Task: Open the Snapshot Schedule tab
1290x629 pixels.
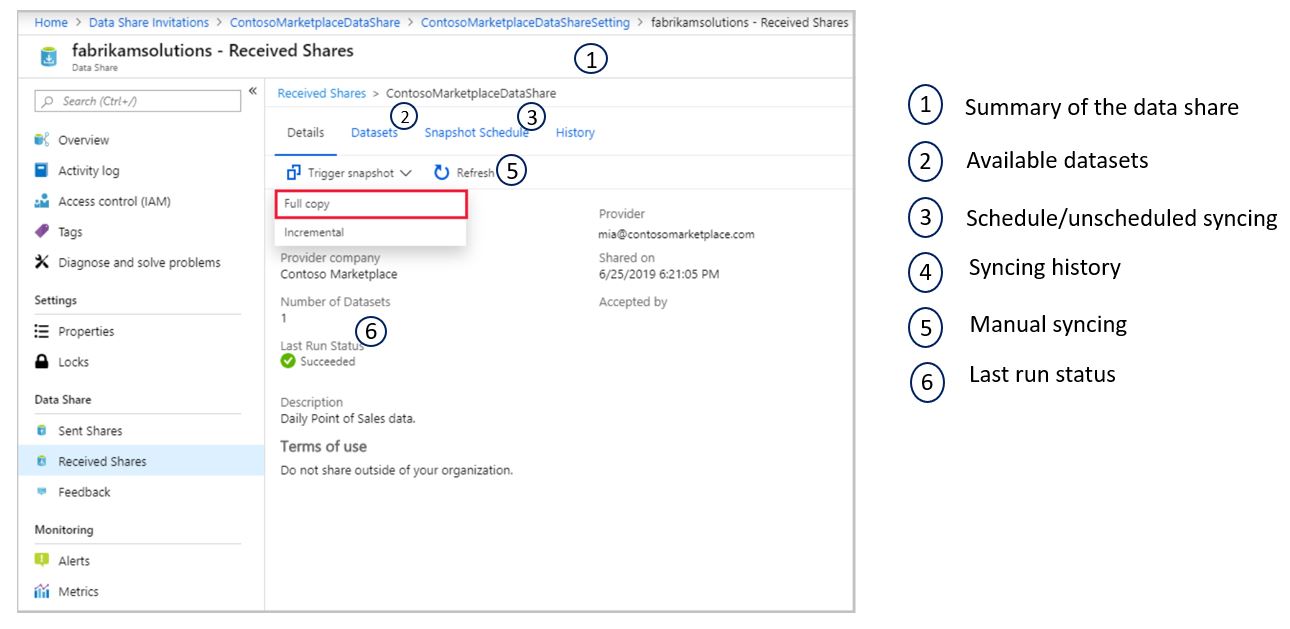Action: click(477, 131)
